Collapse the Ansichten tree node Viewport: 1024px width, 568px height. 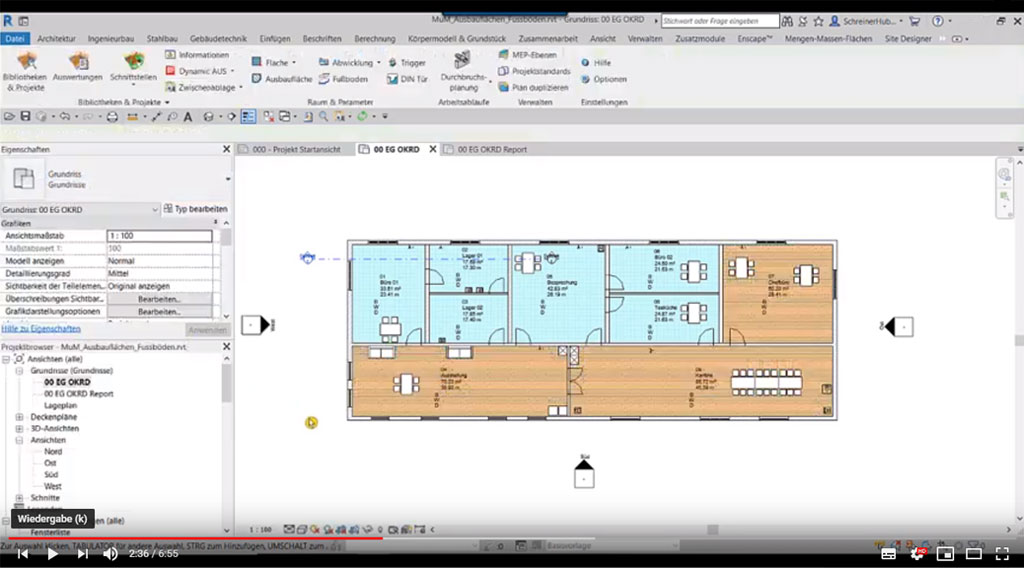20,440
